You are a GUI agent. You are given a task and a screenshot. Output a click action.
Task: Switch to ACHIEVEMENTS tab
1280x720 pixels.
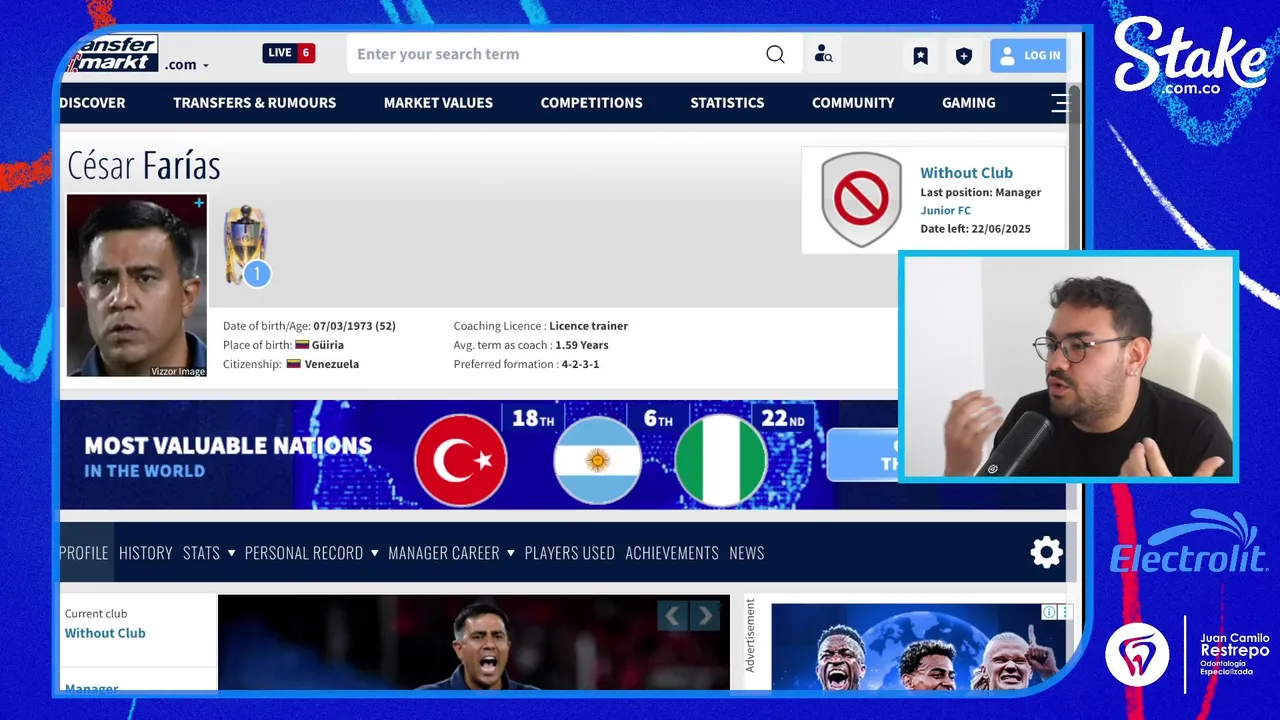pos(672,552)
